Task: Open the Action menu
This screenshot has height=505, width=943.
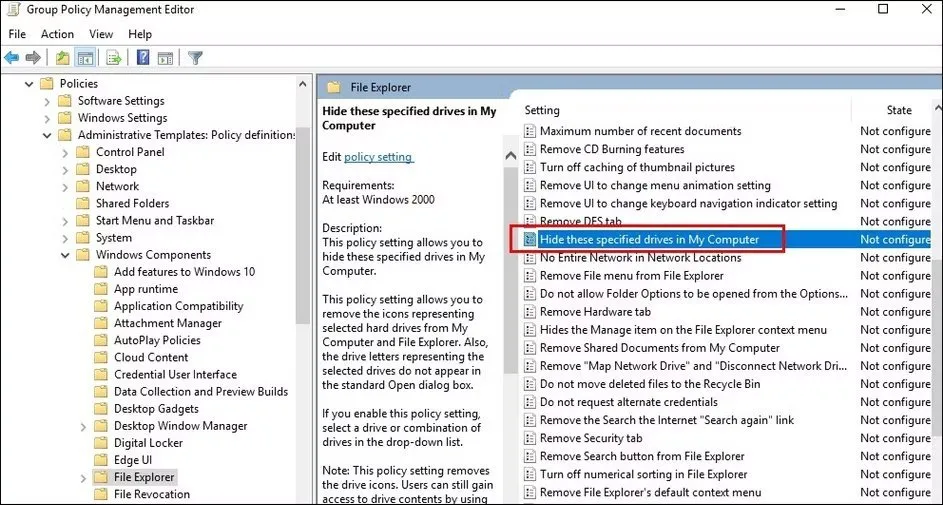Action: (x=57, y=34)
